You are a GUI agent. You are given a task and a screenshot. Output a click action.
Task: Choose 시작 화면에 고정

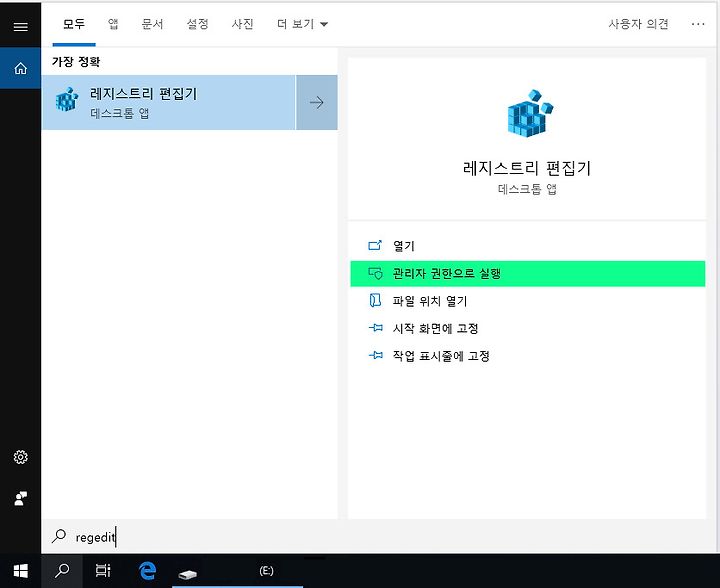coord(528,329)
